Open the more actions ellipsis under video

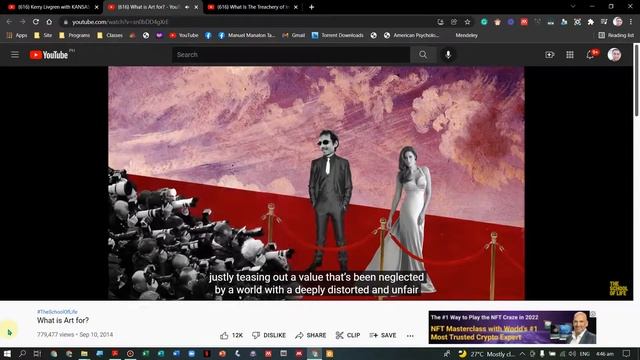[410, 336]
